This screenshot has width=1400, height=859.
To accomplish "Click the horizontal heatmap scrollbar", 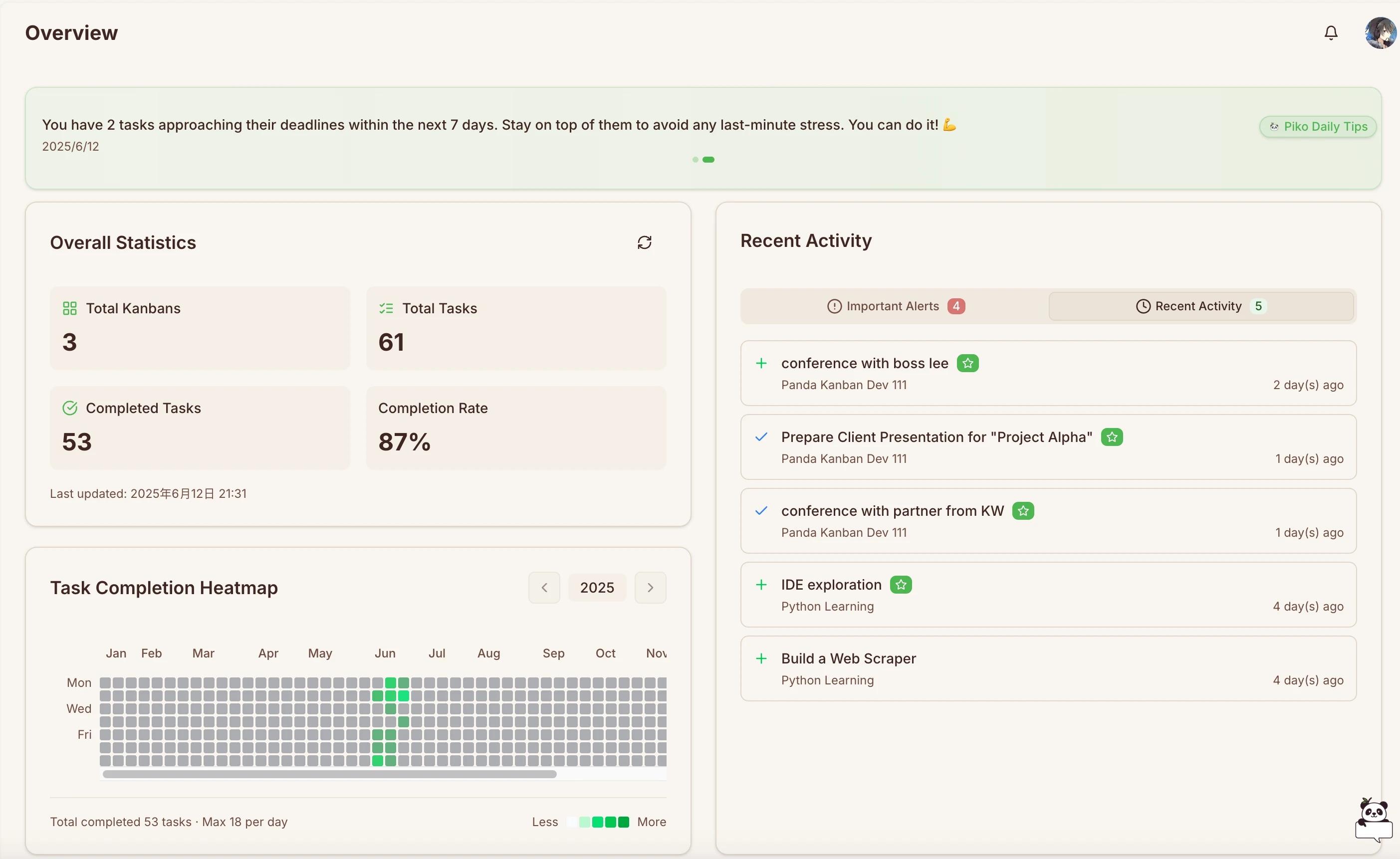I will coord(330,774).
